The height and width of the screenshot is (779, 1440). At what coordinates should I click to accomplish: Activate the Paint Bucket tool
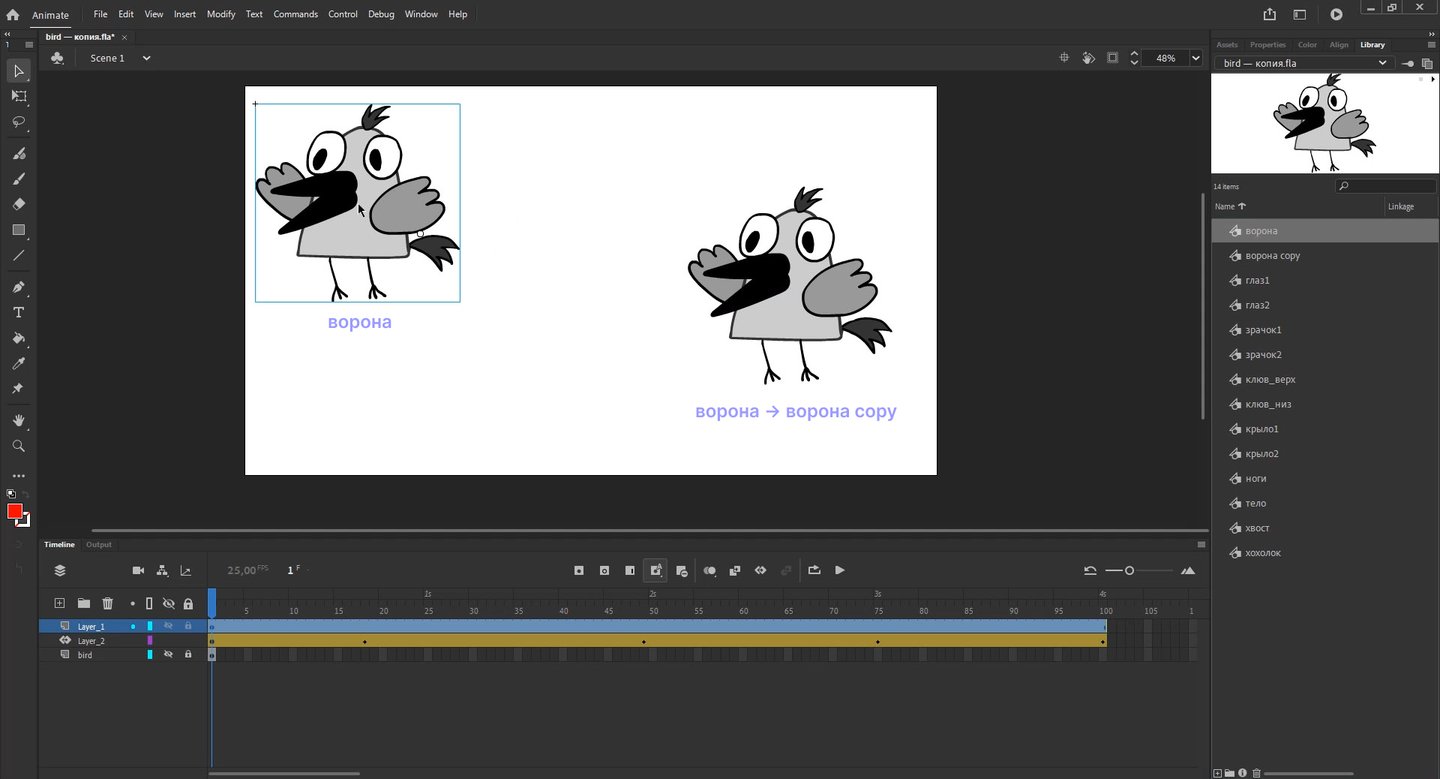pos(18,338)
